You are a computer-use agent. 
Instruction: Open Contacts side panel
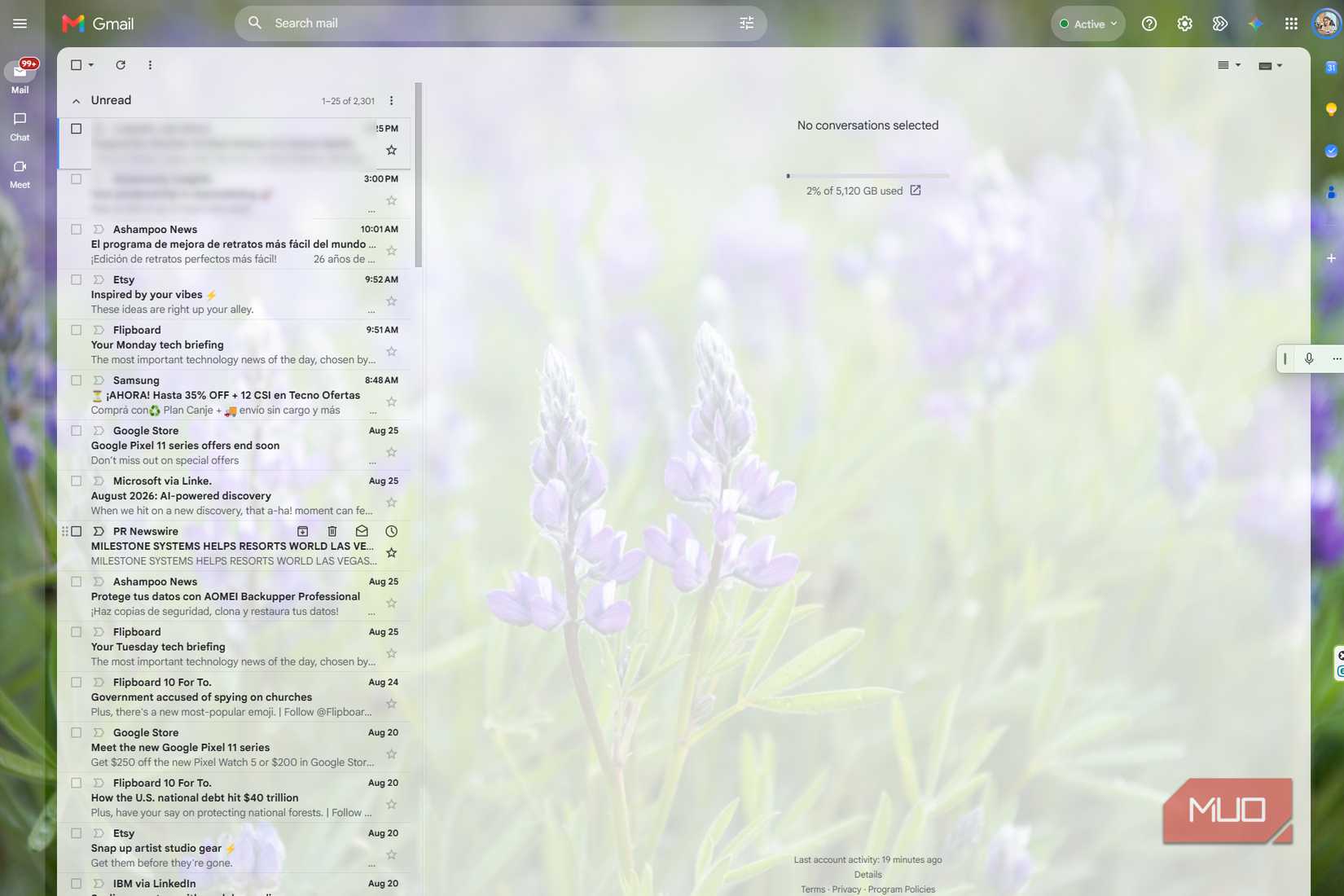(x=1330, y=192)
